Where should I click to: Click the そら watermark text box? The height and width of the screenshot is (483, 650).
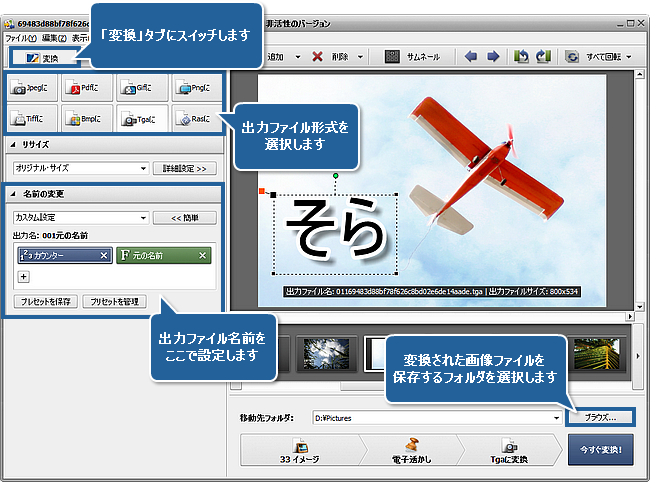[335, 234]
